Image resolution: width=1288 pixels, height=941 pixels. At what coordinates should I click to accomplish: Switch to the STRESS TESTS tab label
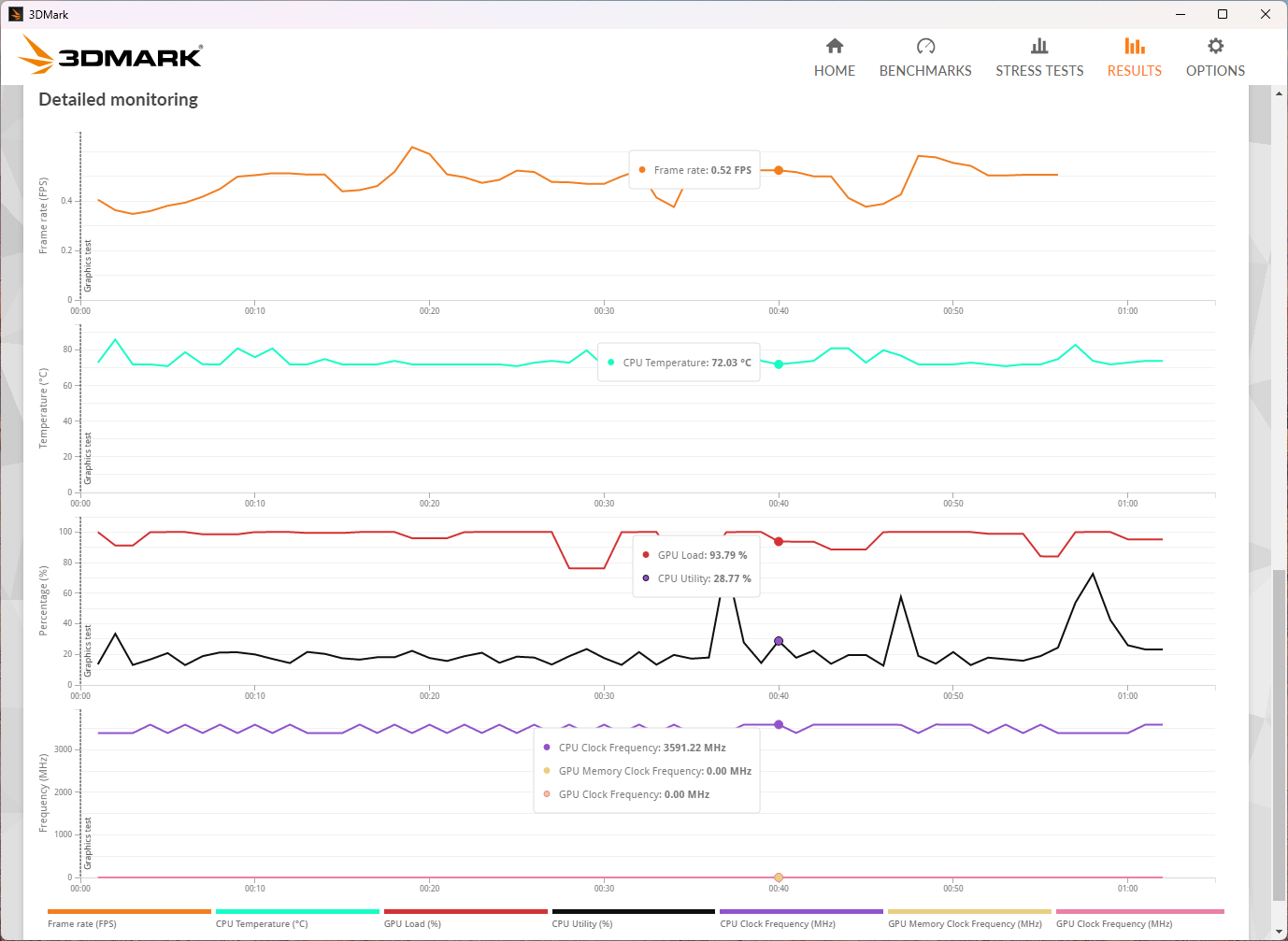pyautogui.click(x=1039, y=71)
